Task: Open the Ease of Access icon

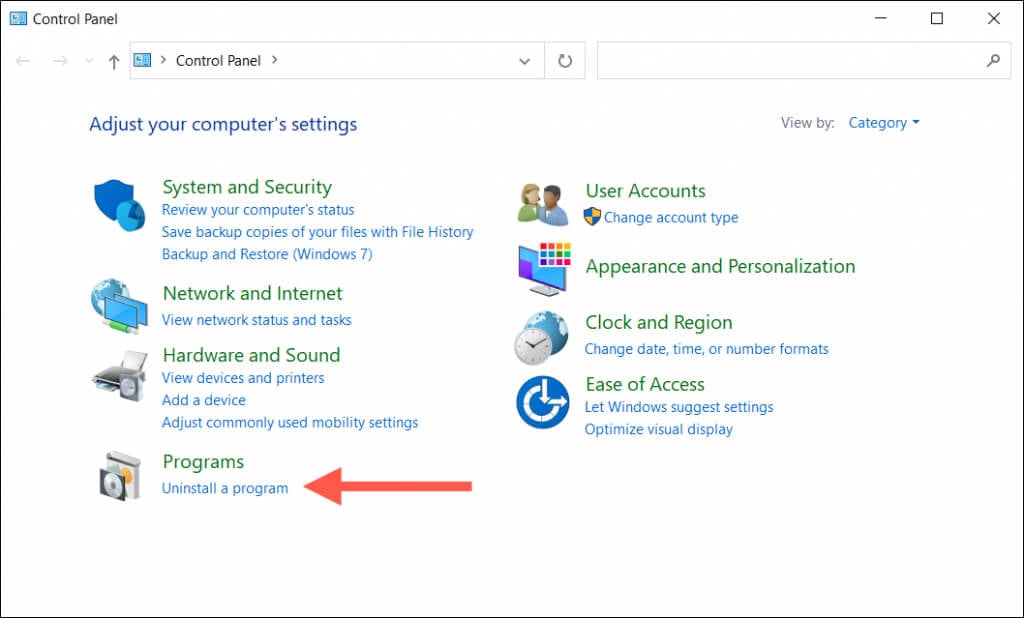Action: 542,402
